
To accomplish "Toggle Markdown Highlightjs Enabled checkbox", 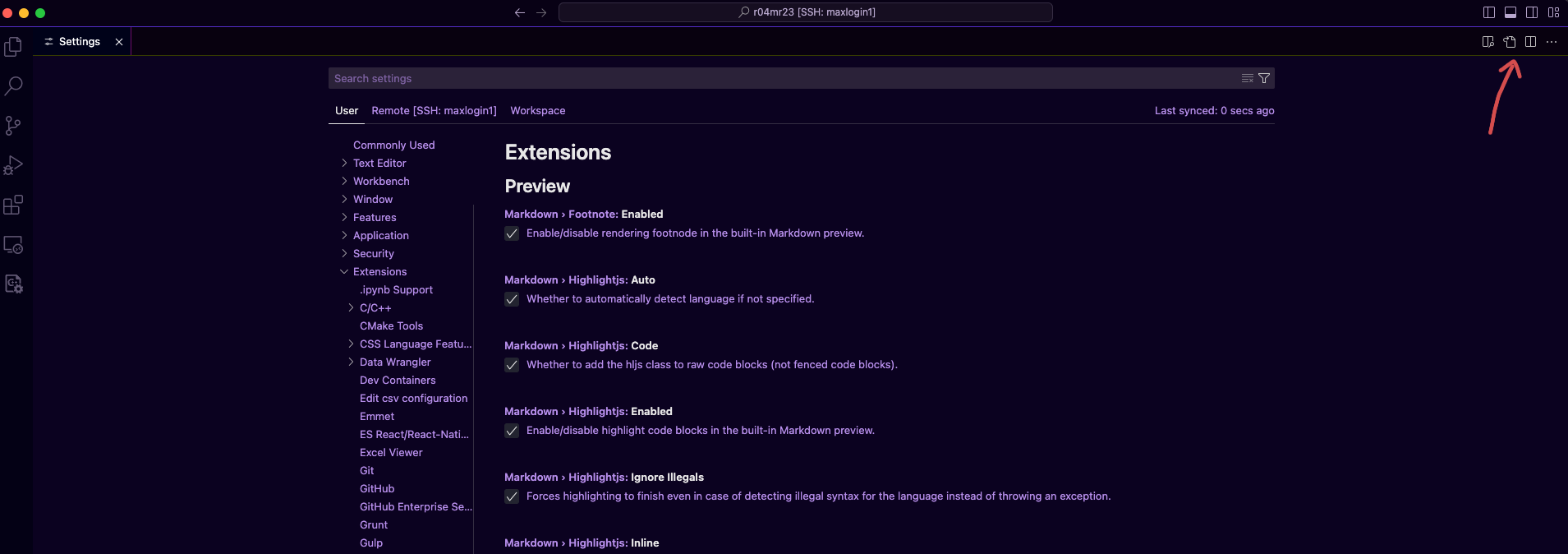I will click(512, 431).
